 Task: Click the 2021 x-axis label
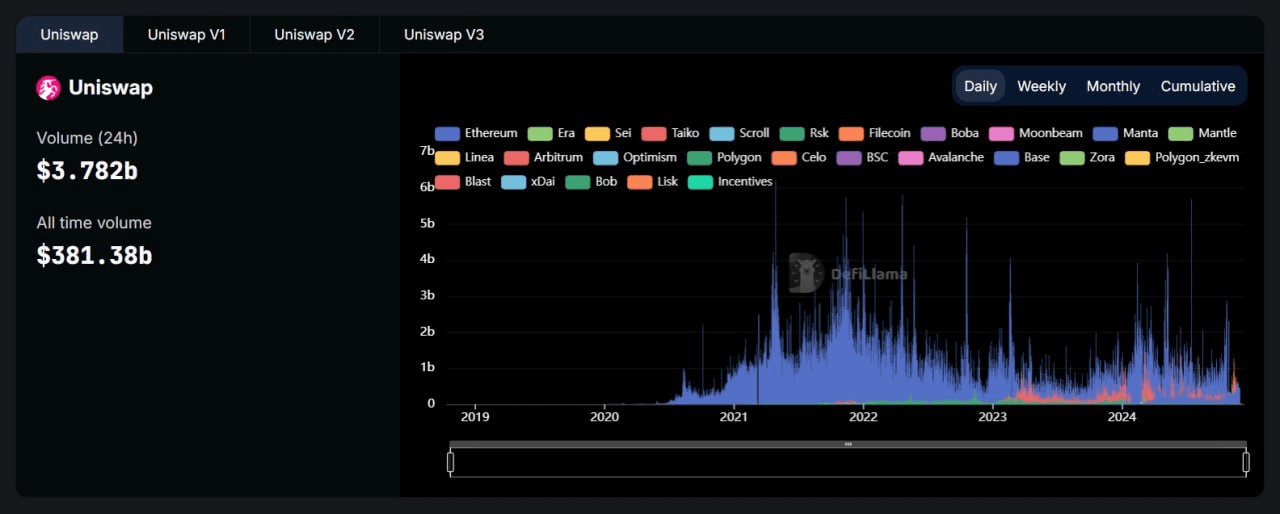coord(734,417)
